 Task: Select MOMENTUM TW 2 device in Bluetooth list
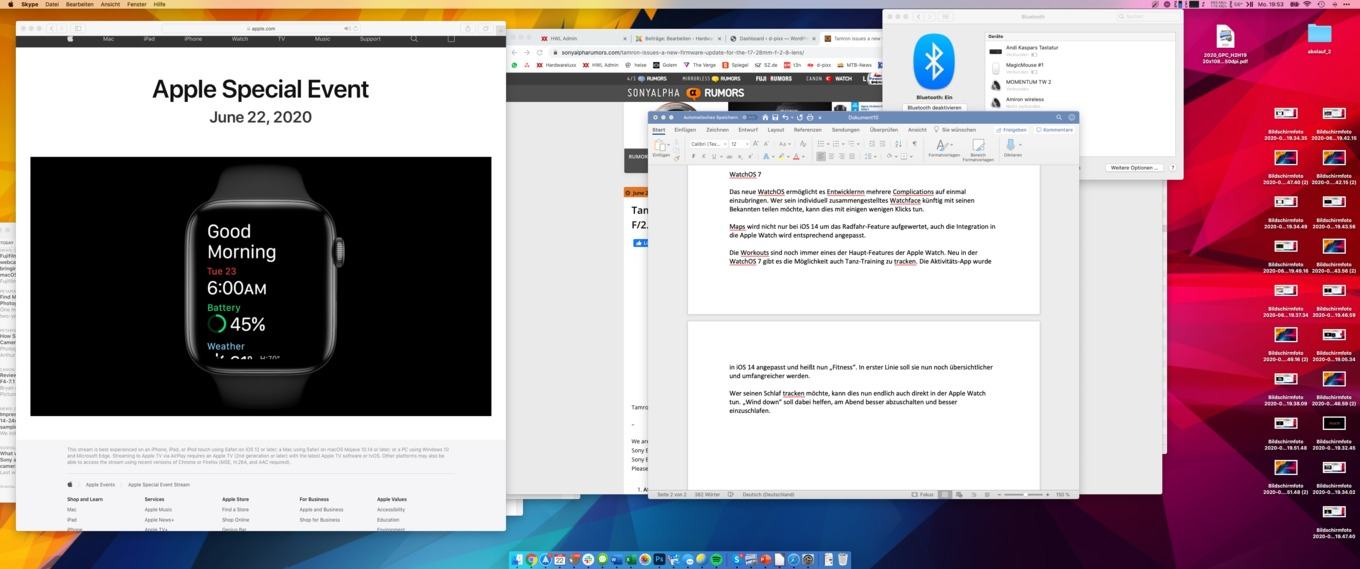[x=1078, y=85]
